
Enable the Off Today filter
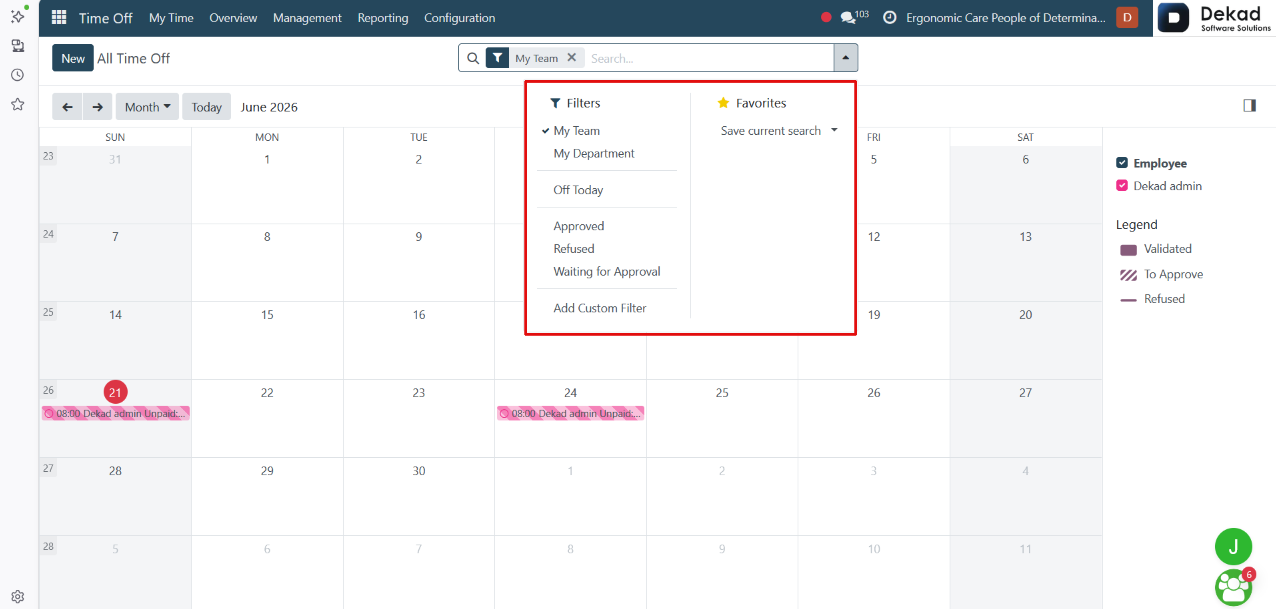point(578,190)
